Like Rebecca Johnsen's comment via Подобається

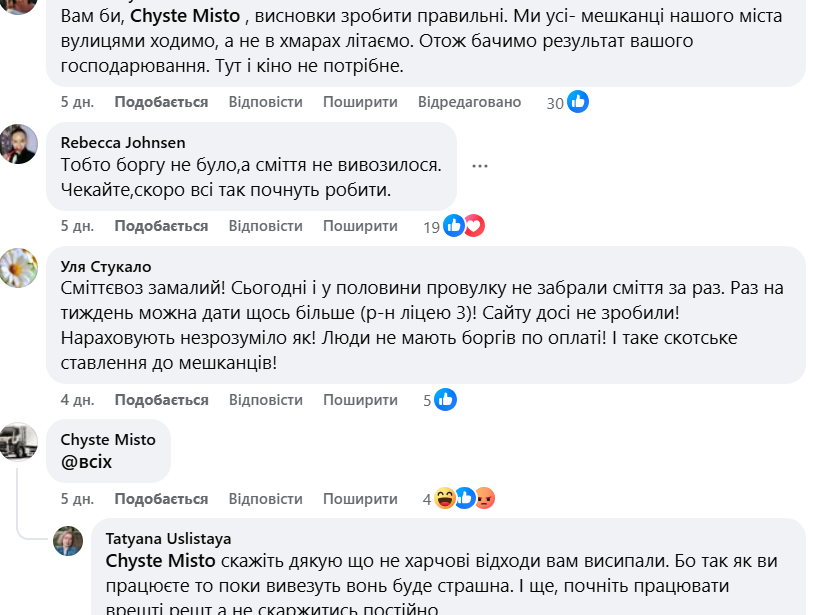point(161,226)
